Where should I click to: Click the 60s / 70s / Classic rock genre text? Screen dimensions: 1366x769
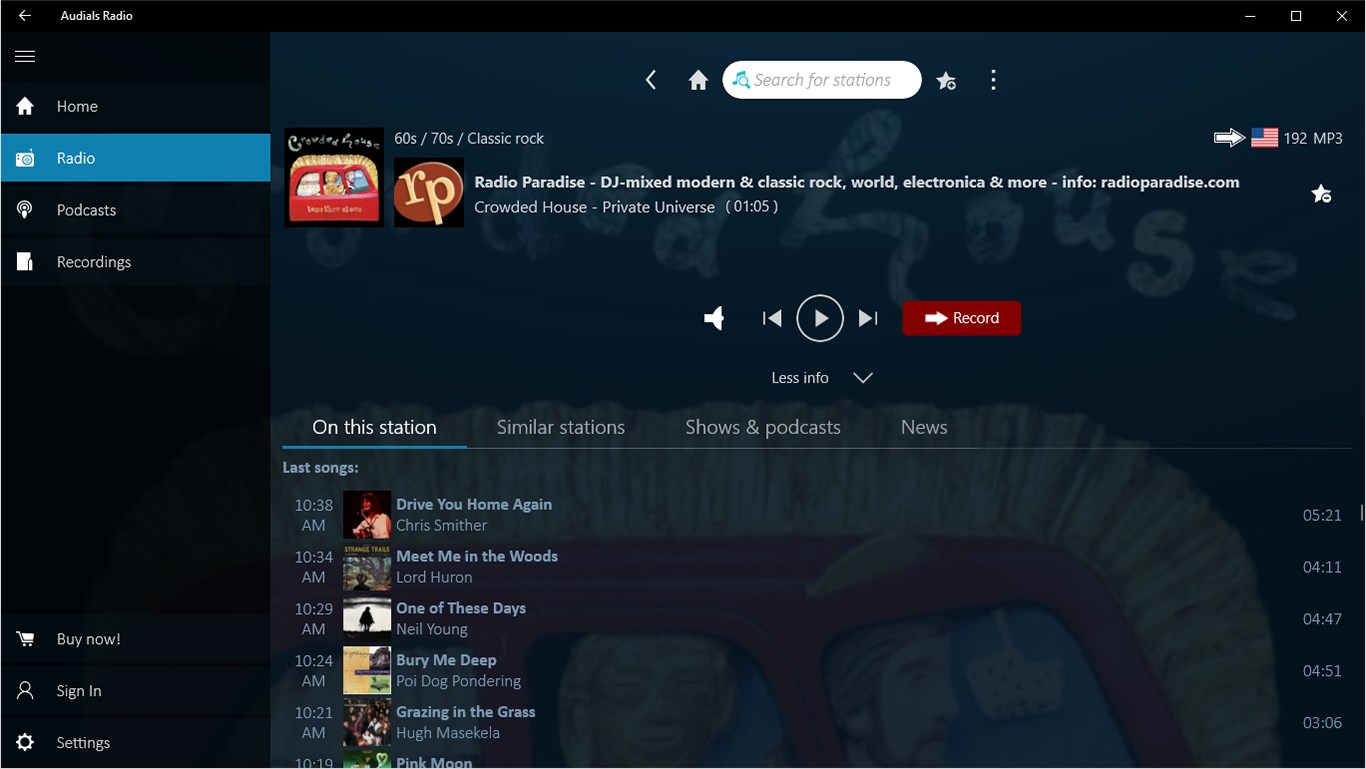click(x=469, y=138)
